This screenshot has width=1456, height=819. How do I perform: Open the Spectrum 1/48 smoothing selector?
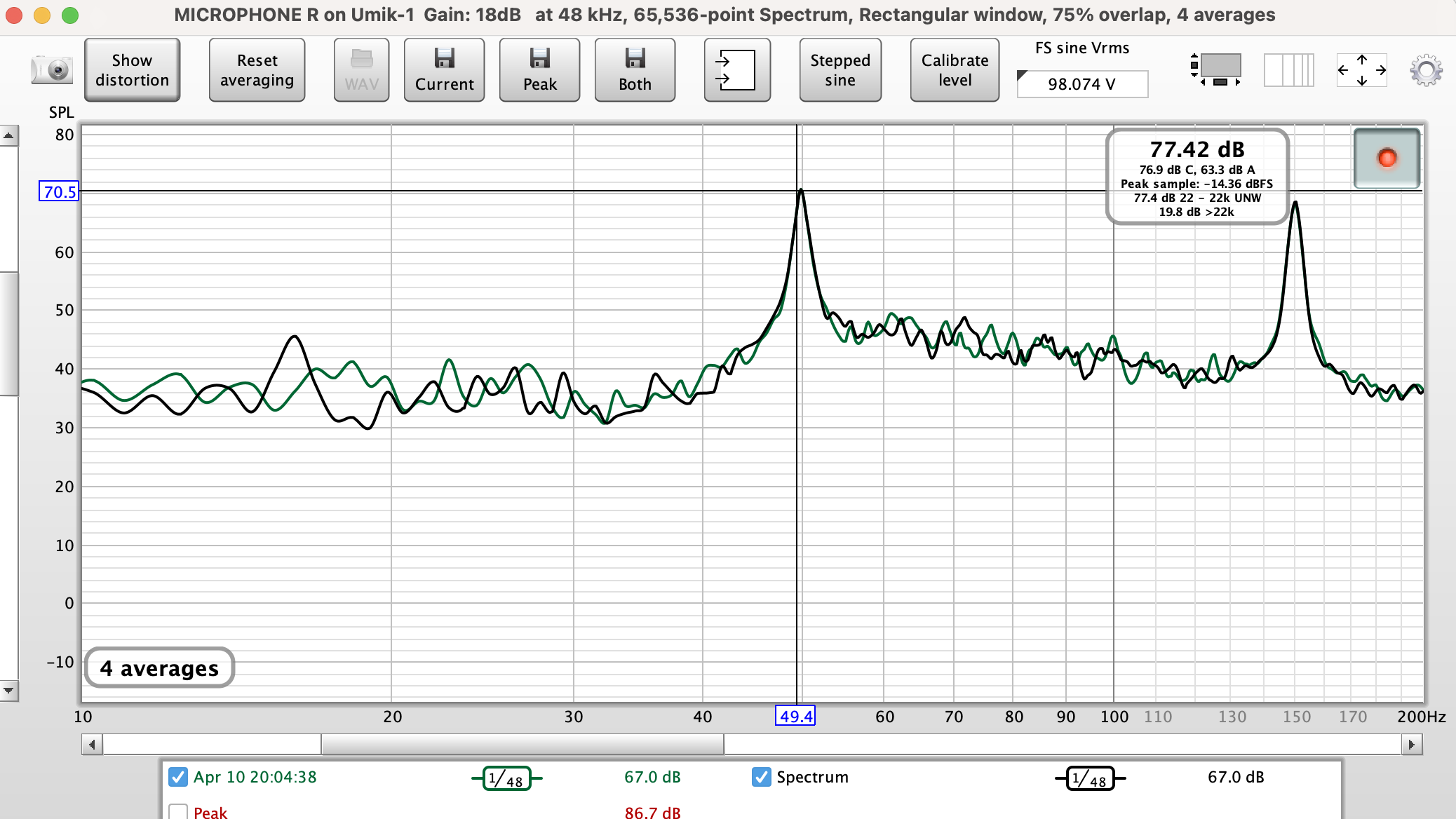point(1090,778)
